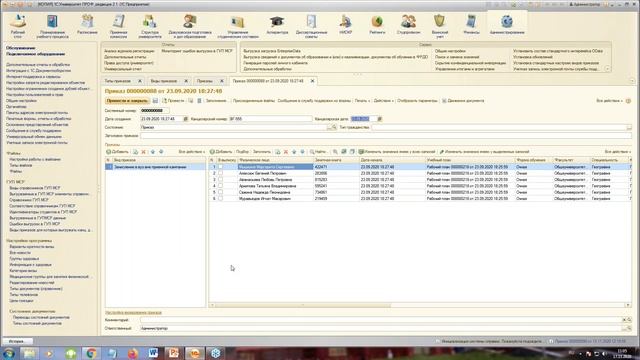Toggle В выписку checkbox in row 2
Viewport: 640px width, 360px height.
click(220, 173)
